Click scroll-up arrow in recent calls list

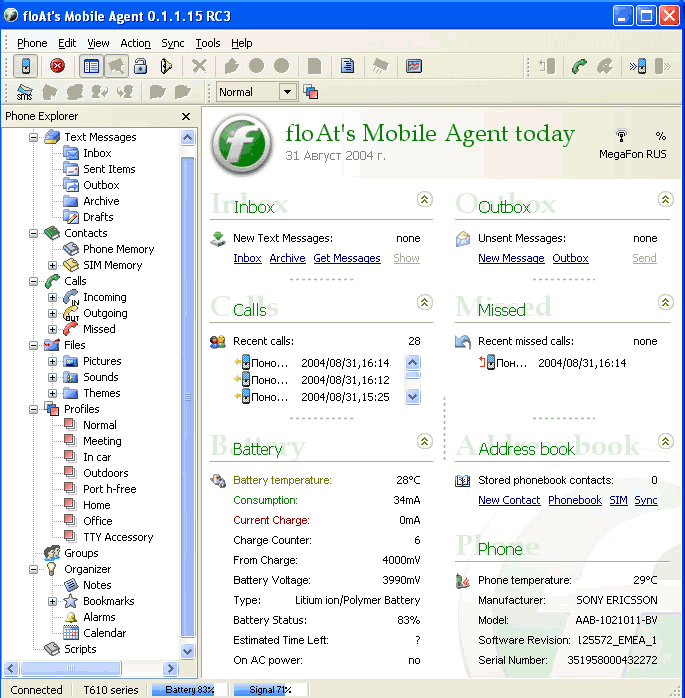tap(413, 362)
